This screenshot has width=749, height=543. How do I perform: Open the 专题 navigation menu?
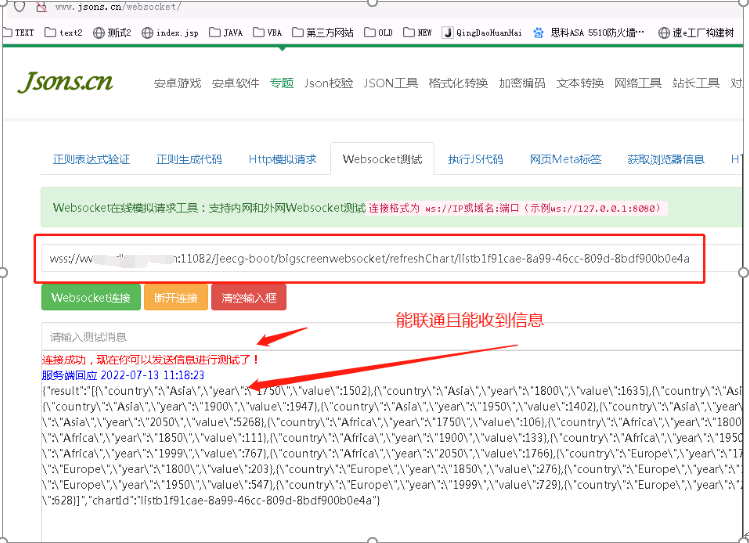pos(282,83)
